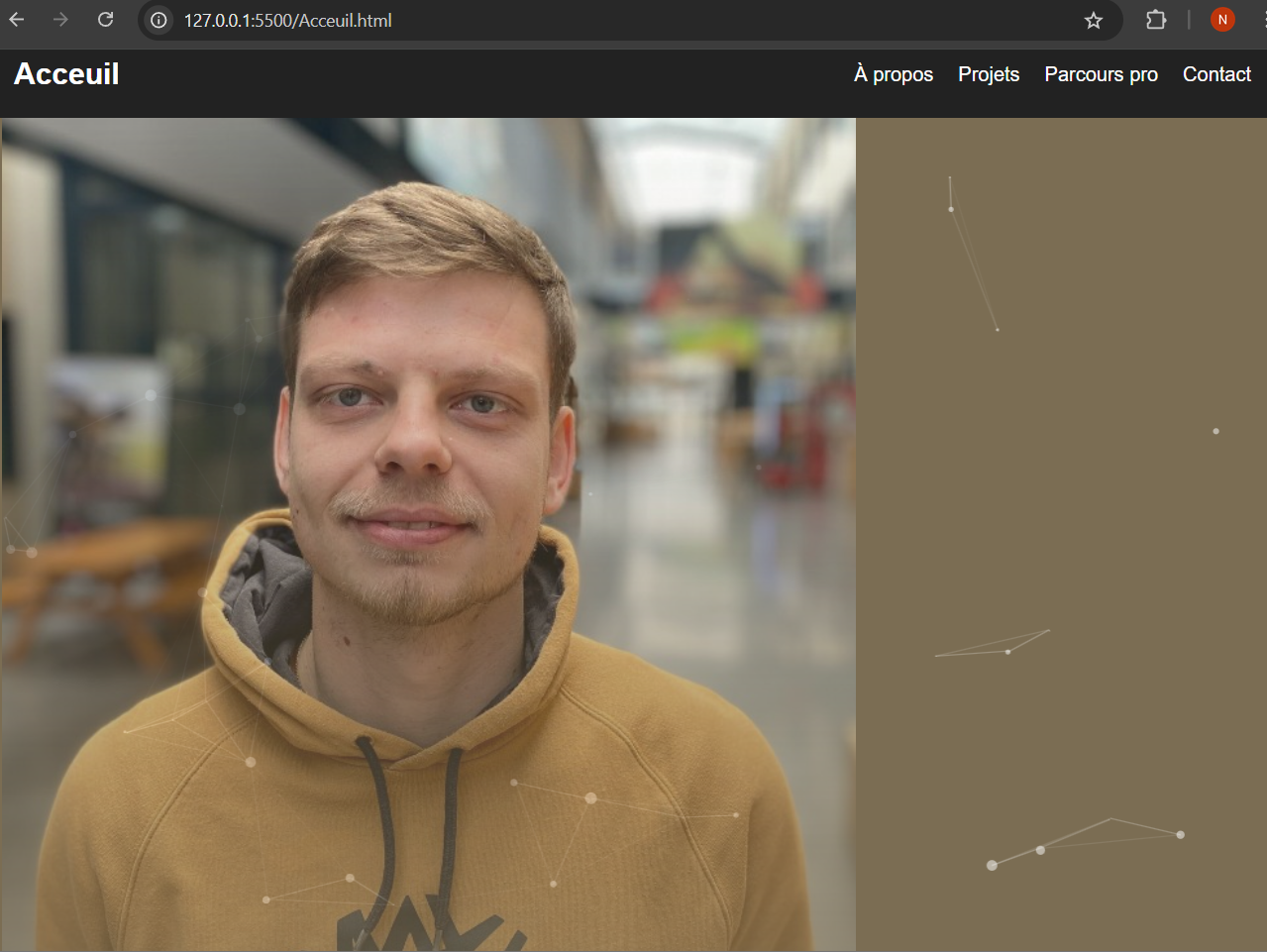
Task: Click the Acceuil site title
Action: click(x=66, y=74)
